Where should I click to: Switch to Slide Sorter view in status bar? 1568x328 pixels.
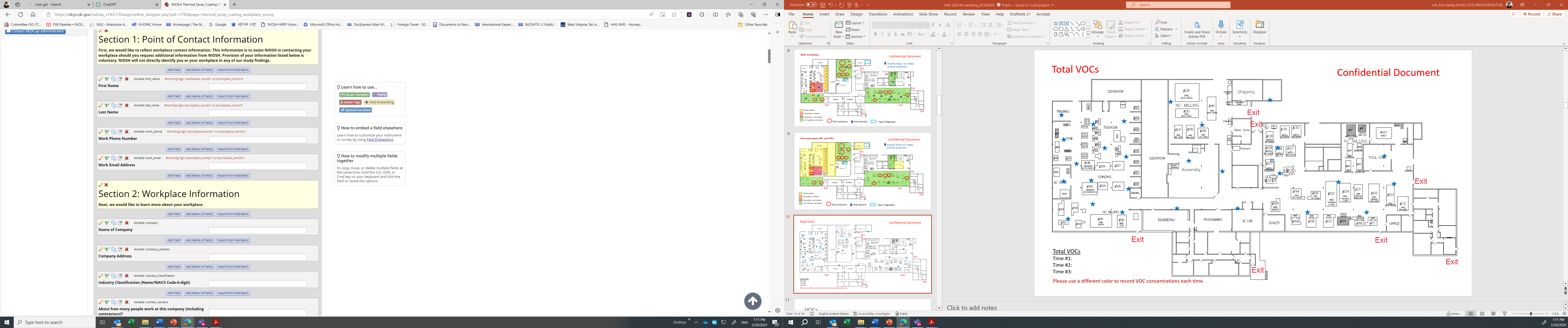pyautogui.click(x=1482, y=314)
